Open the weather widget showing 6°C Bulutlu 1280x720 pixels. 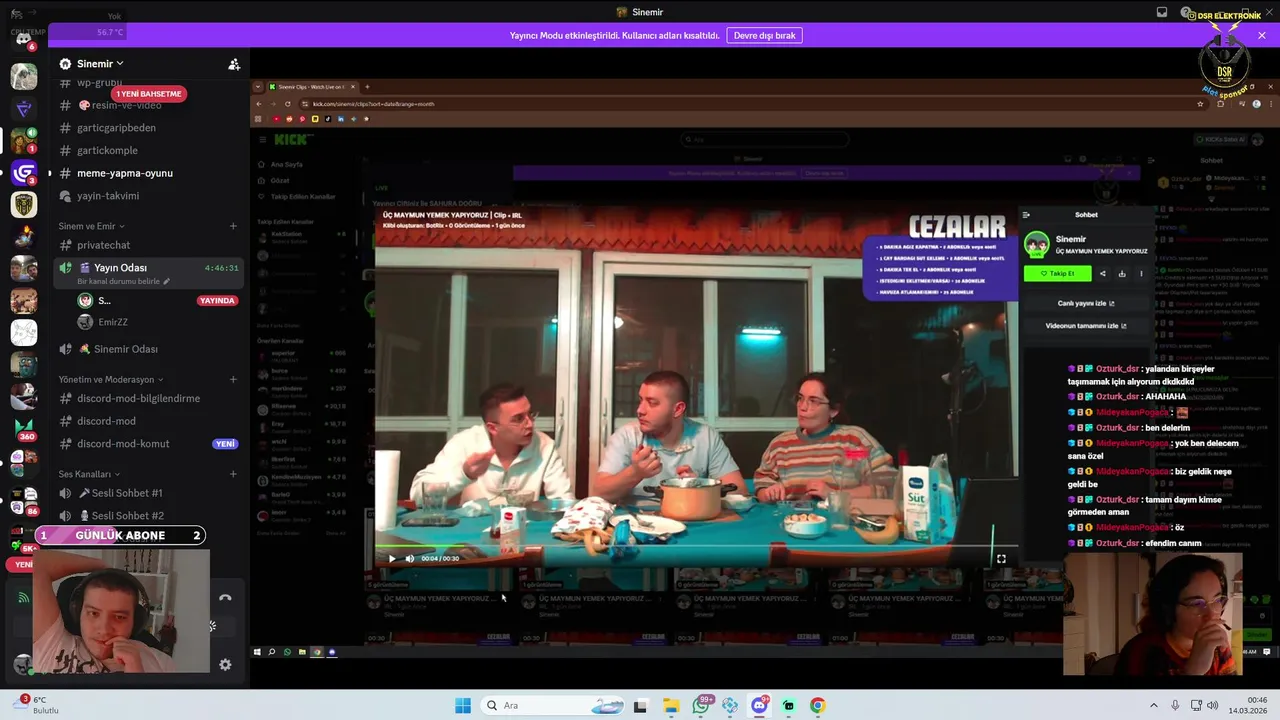coord(38,705)
